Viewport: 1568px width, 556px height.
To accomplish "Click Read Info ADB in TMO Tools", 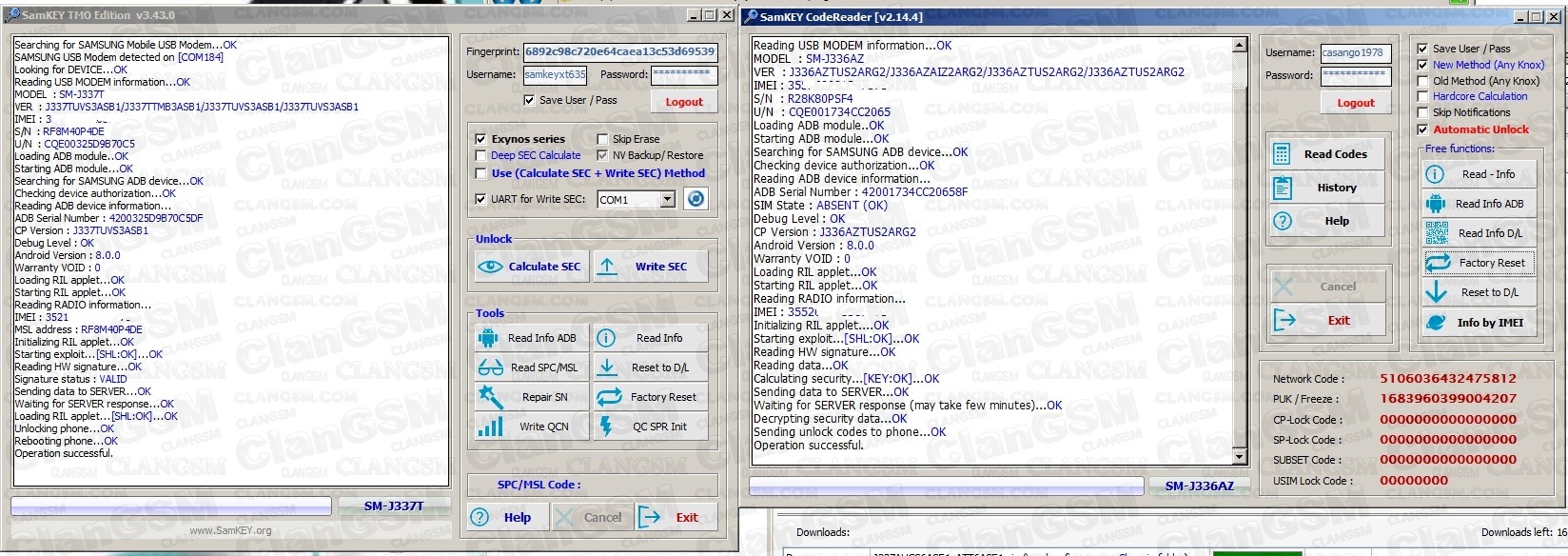I will point(531,338).
